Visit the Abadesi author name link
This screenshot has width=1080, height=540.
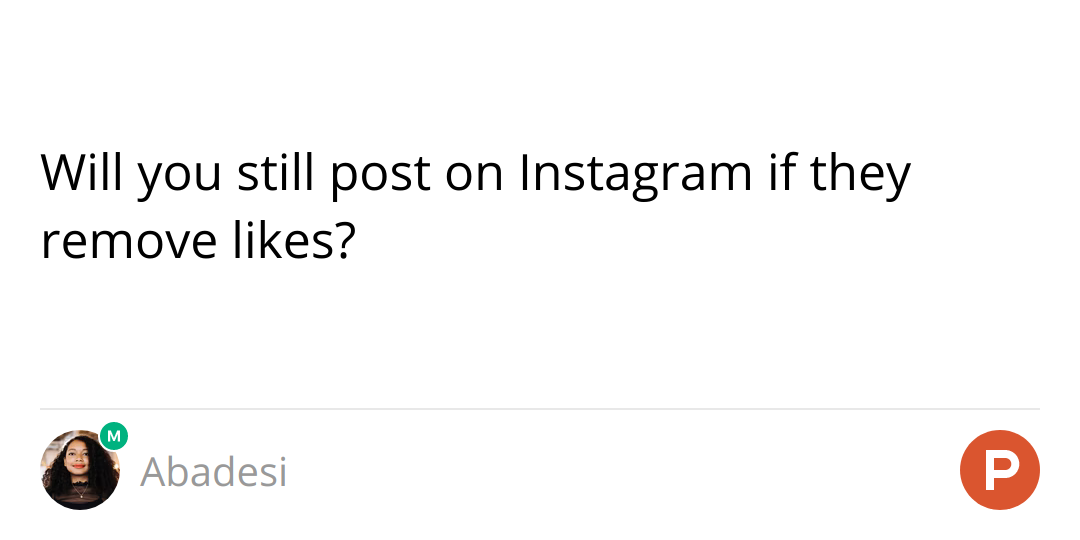(x=214, y=472)
